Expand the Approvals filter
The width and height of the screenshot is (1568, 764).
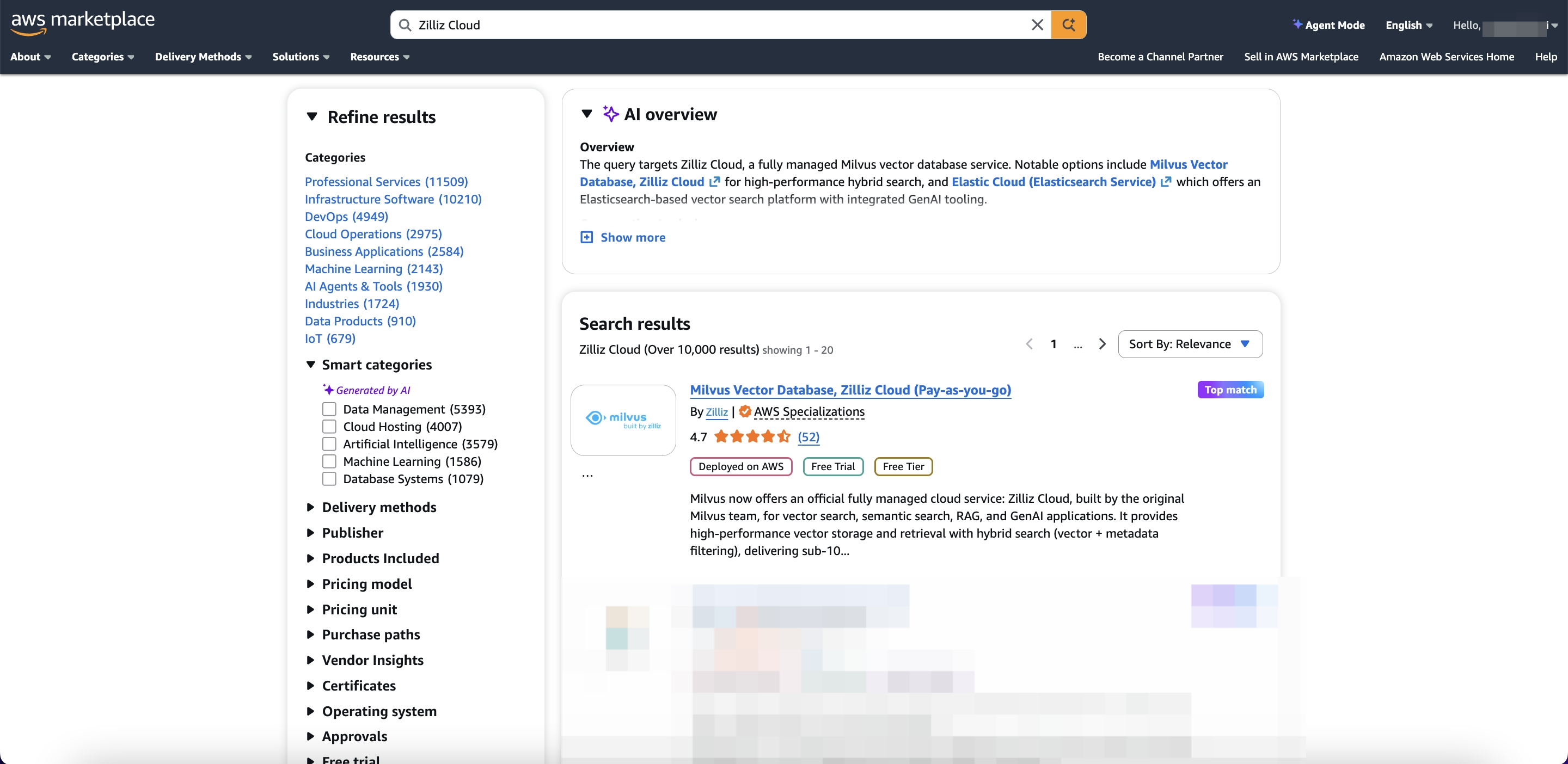(347, 736)
